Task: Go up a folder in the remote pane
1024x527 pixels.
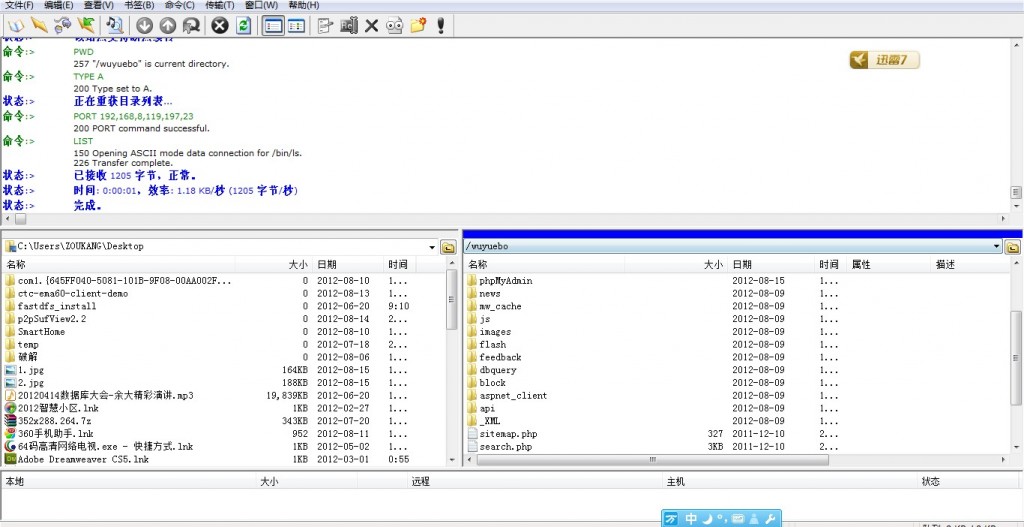Action: pos(1012,246)
